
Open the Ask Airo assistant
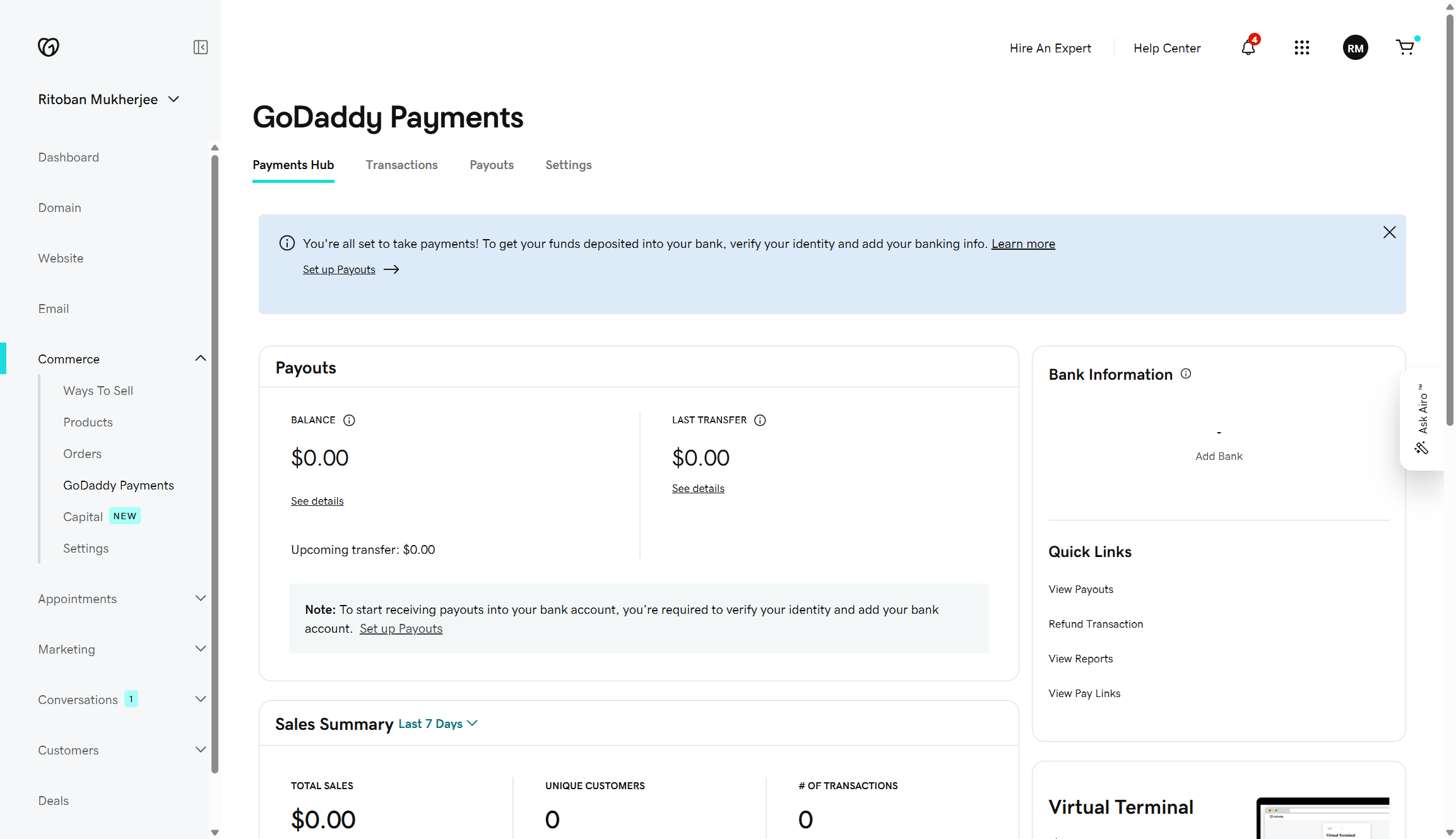coord(1423,419)
